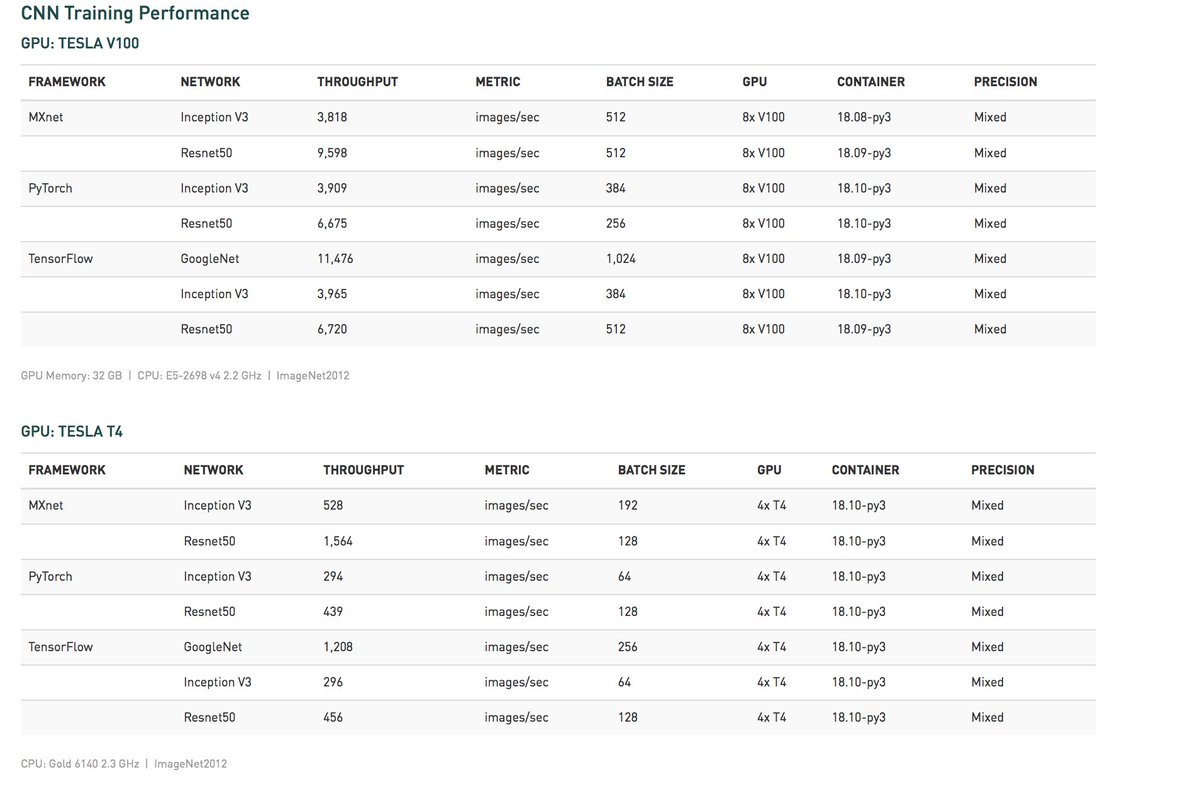Click PRECISION column header in V100 table
The image size is (1200, 789).
tap(1005, 82)
